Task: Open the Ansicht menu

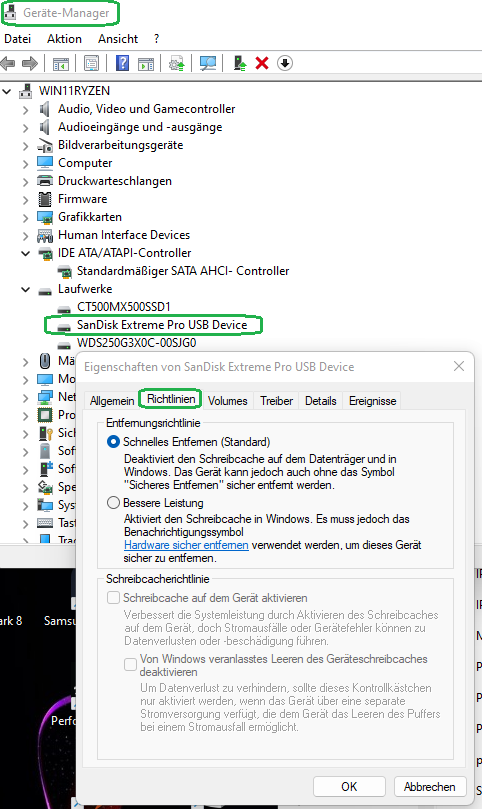Action: [118, 39]
